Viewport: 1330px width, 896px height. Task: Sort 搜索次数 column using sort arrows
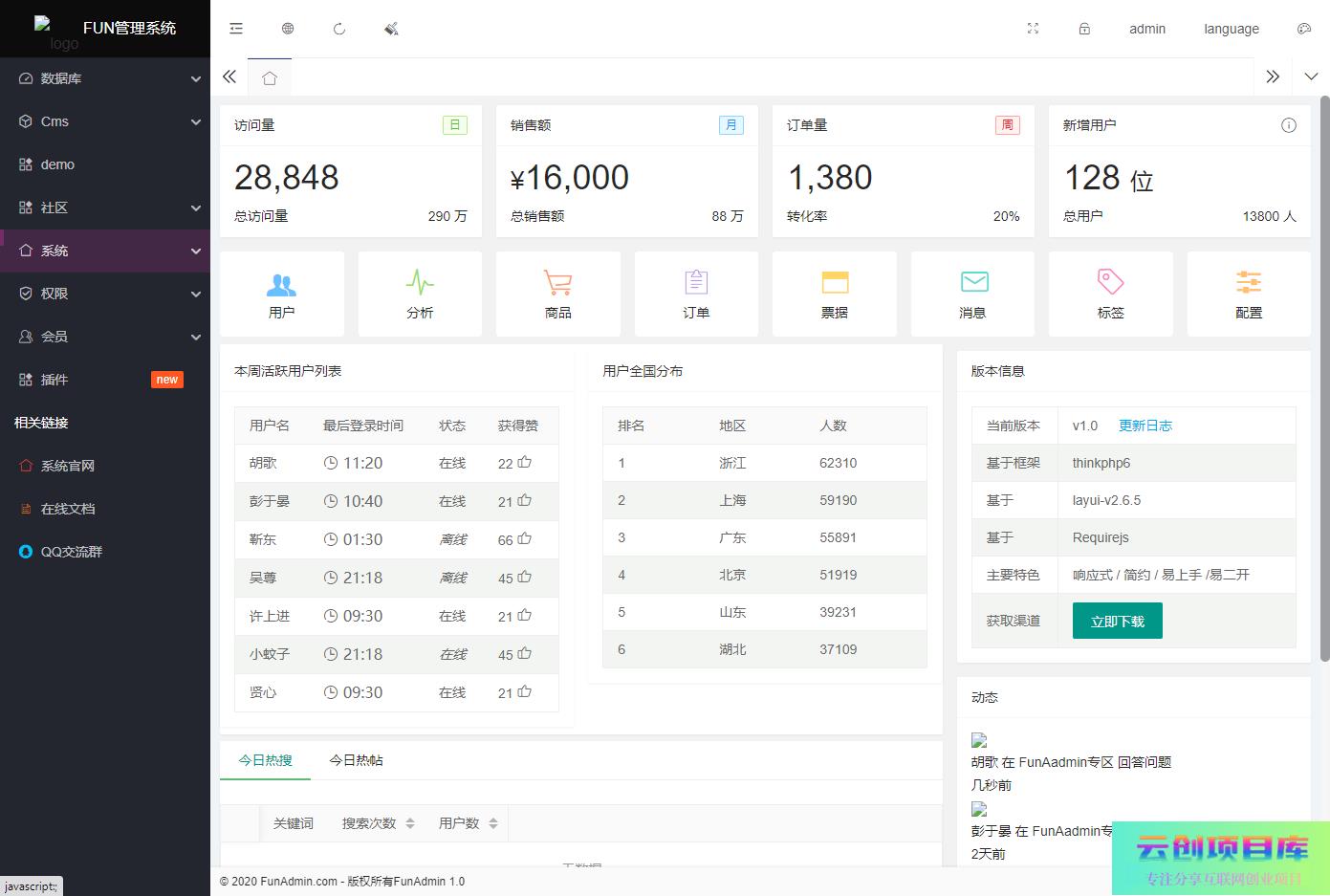[410, 823]
